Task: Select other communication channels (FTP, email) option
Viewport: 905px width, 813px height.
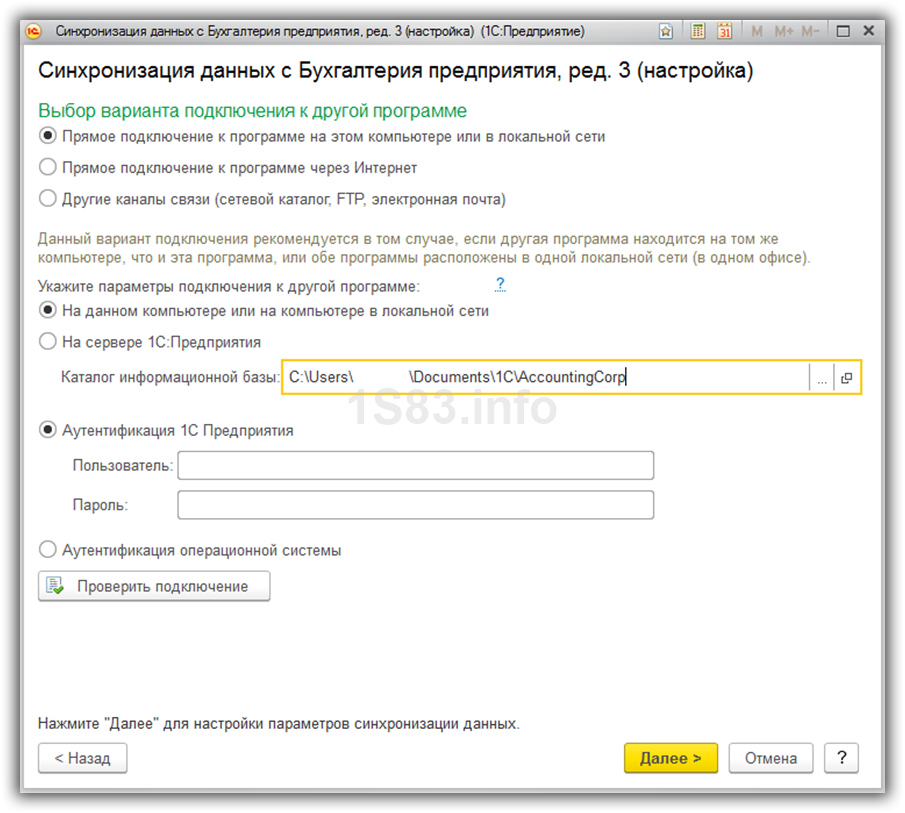Action: (47, 198)
